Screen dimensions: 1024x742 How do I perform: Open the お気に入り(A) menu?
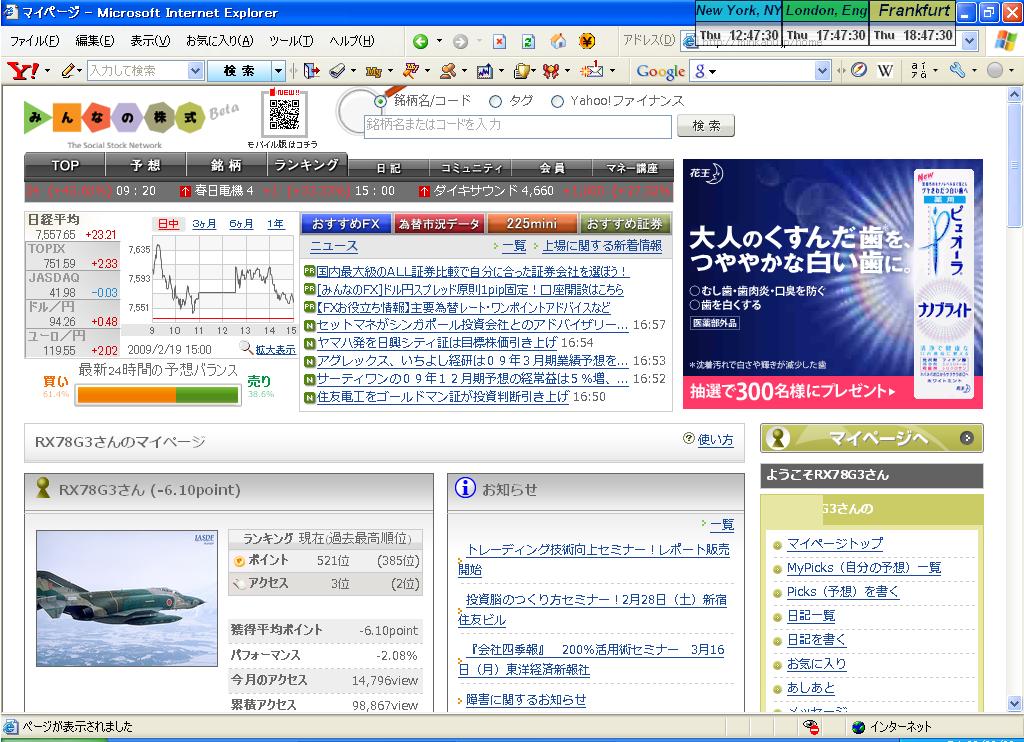(x=219, y=41)
